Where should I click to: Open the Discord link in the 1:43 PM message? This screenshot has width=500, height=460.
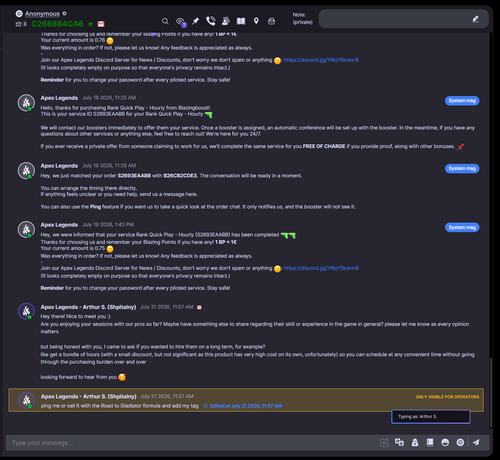click(321, 268)
